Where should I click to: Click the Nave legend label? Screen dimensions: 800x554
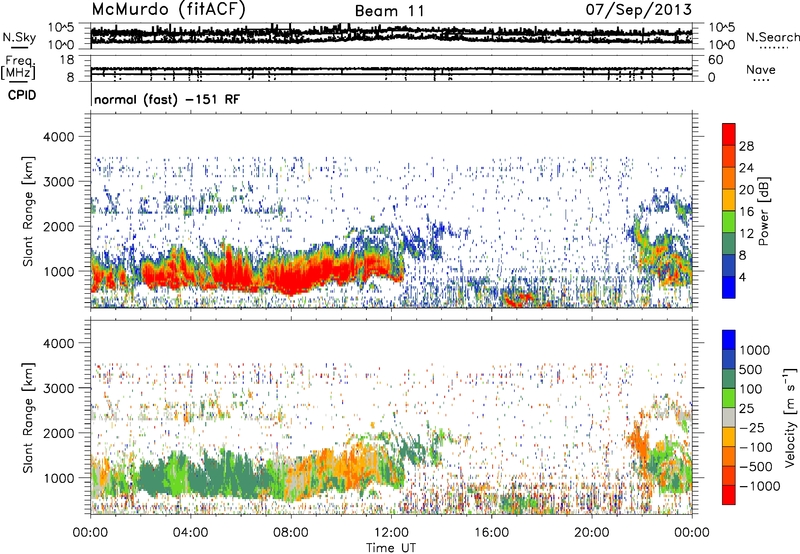point(761,69)
